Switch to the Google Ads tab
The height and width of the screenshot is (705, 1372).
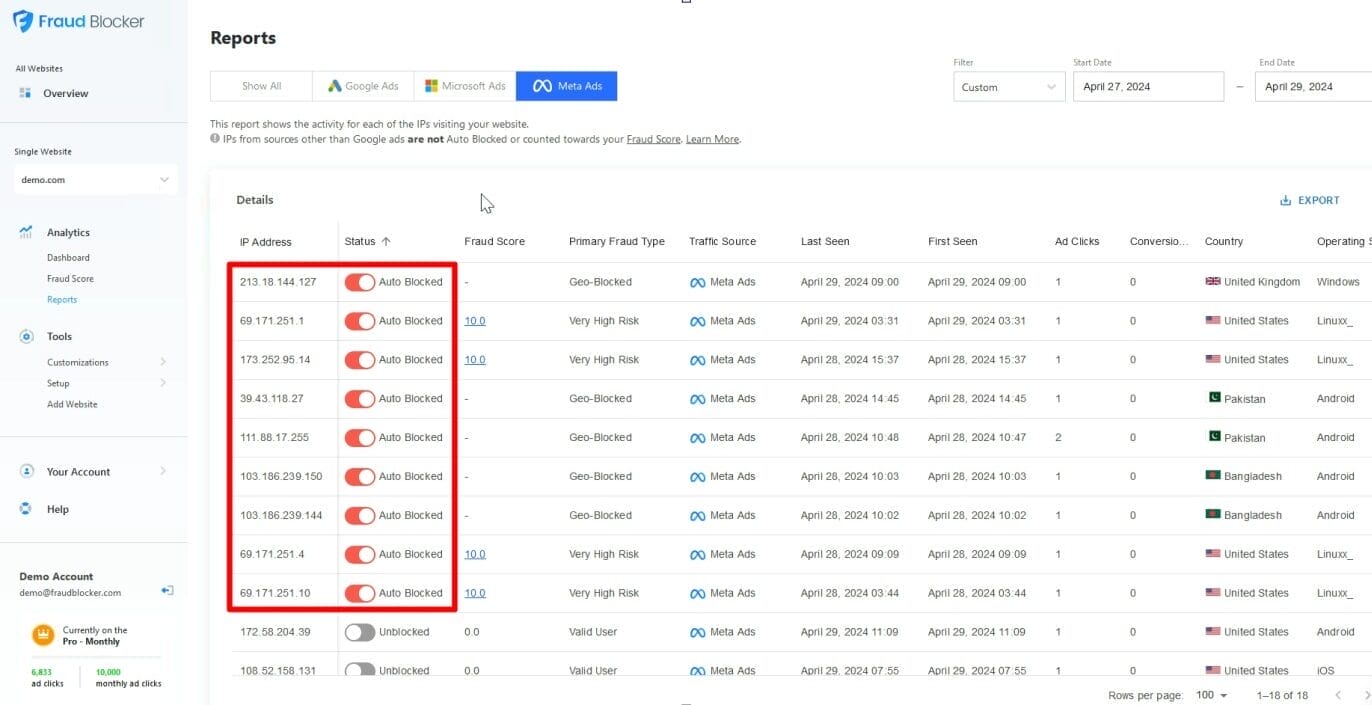[363, 86]
